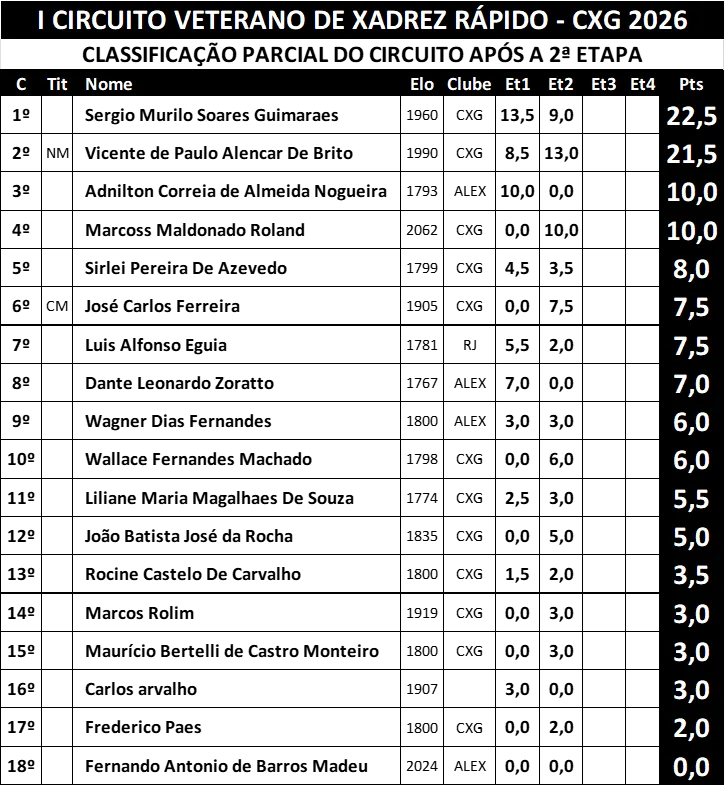This screenshot has height=786, width=725.
Task: Click the Et3 column header
Action: (x=604, y=85)
